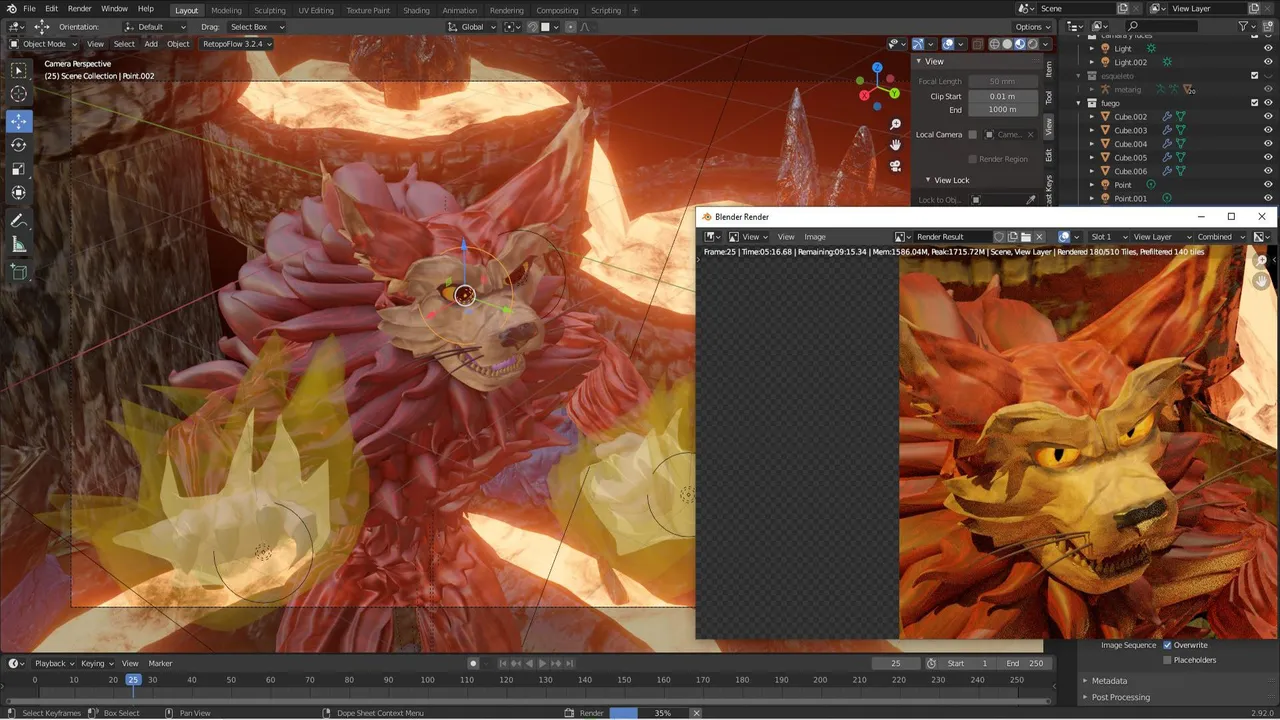This screenshot has height=720, width=1280.
Task: Uncheck fuego collection exclude checkbox
Action: point(1255,103)
